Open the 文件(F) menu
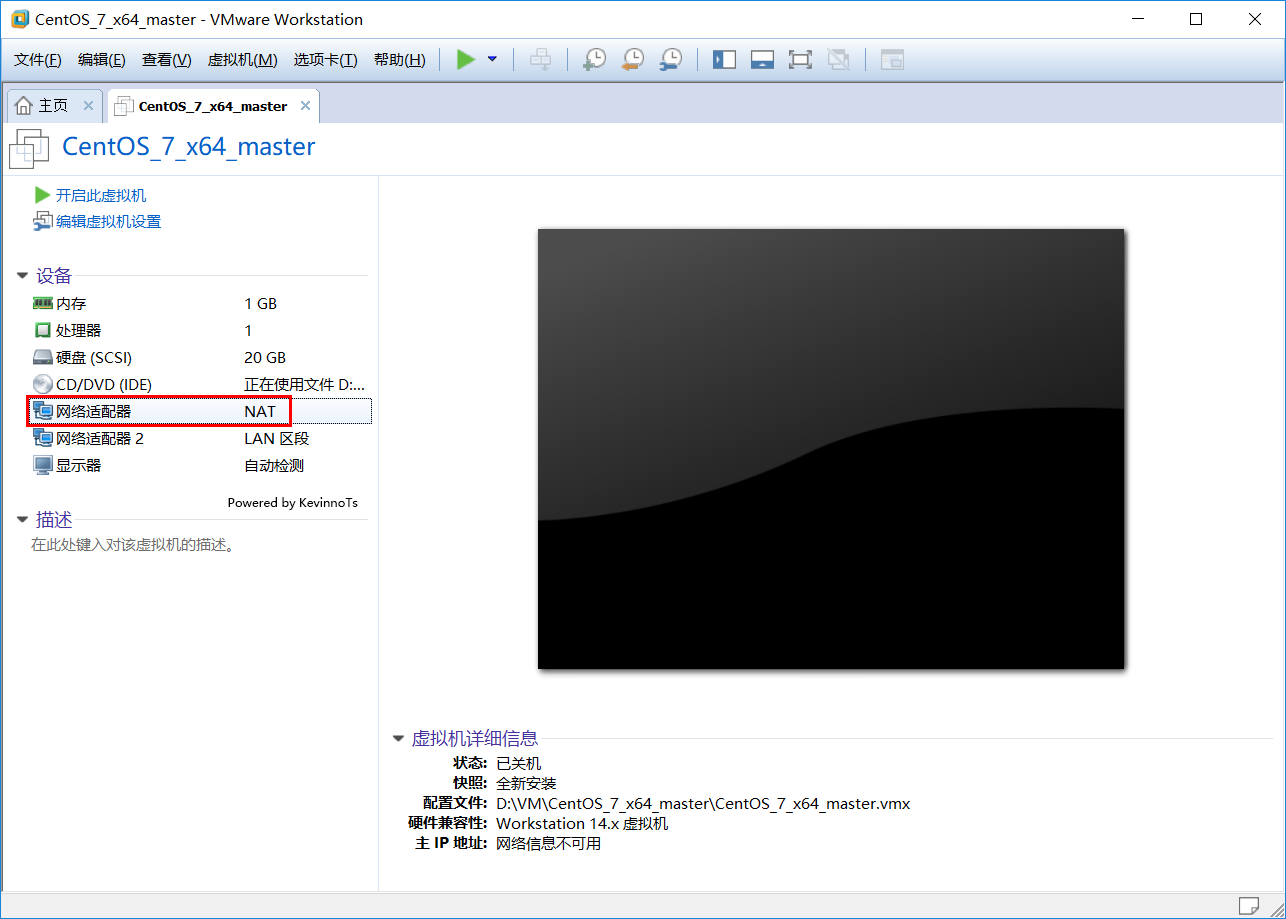Viewport: 1286px width, 919px height. pos(38,60)
